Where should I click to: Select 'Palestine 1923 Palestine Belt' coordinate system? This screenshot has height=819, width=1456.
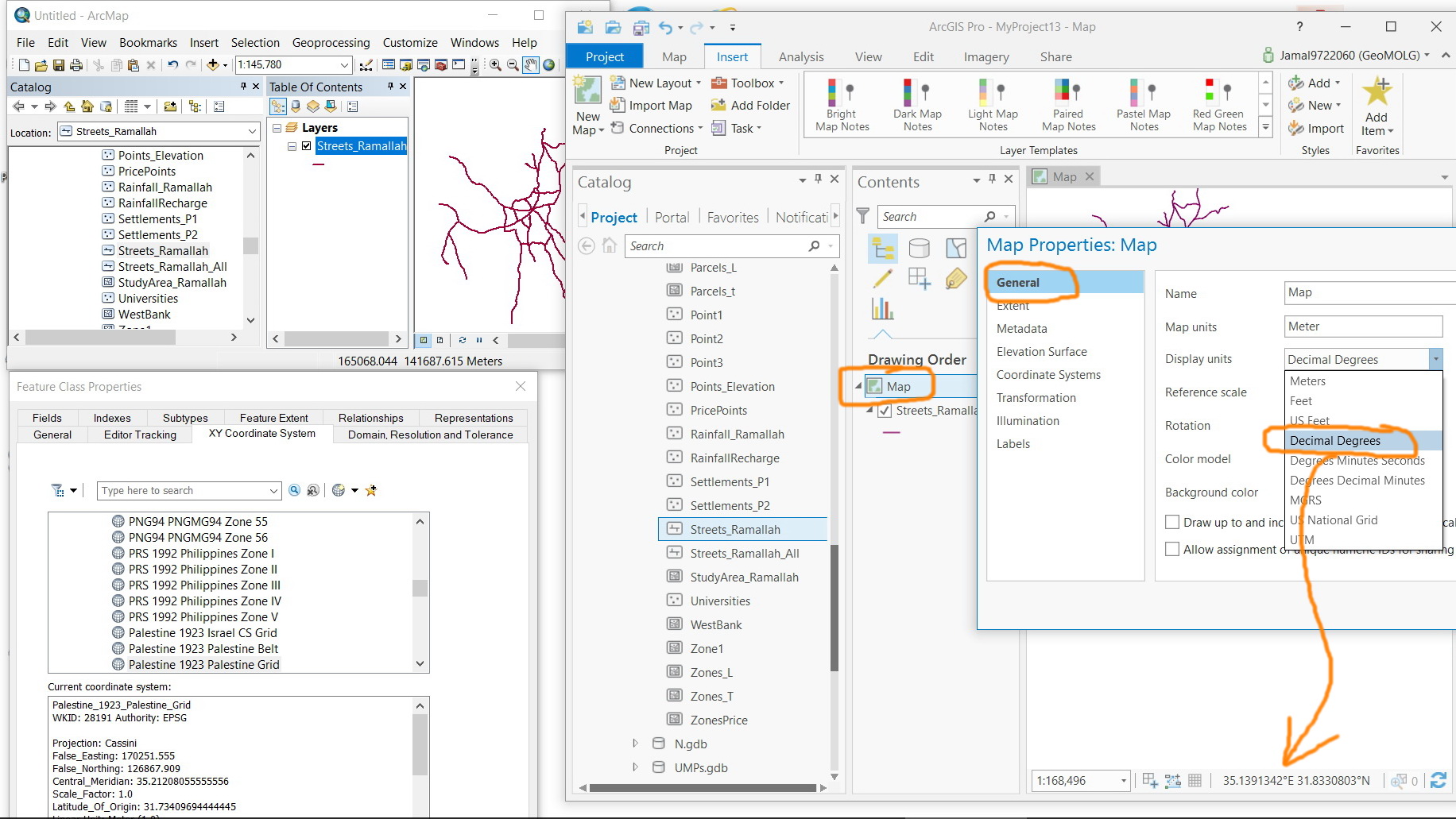point(203,649)
